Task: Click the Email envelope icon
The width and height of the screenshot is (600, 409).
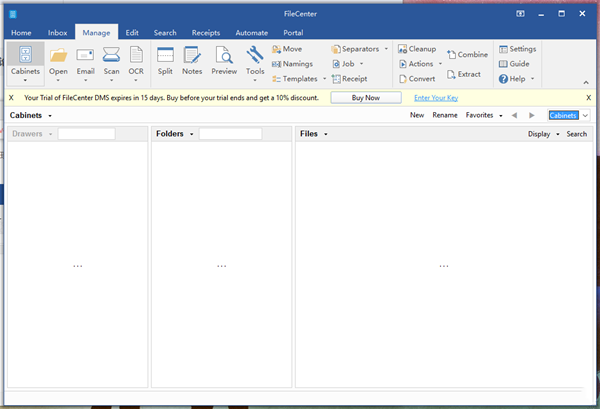Action: tap(86, 55)
